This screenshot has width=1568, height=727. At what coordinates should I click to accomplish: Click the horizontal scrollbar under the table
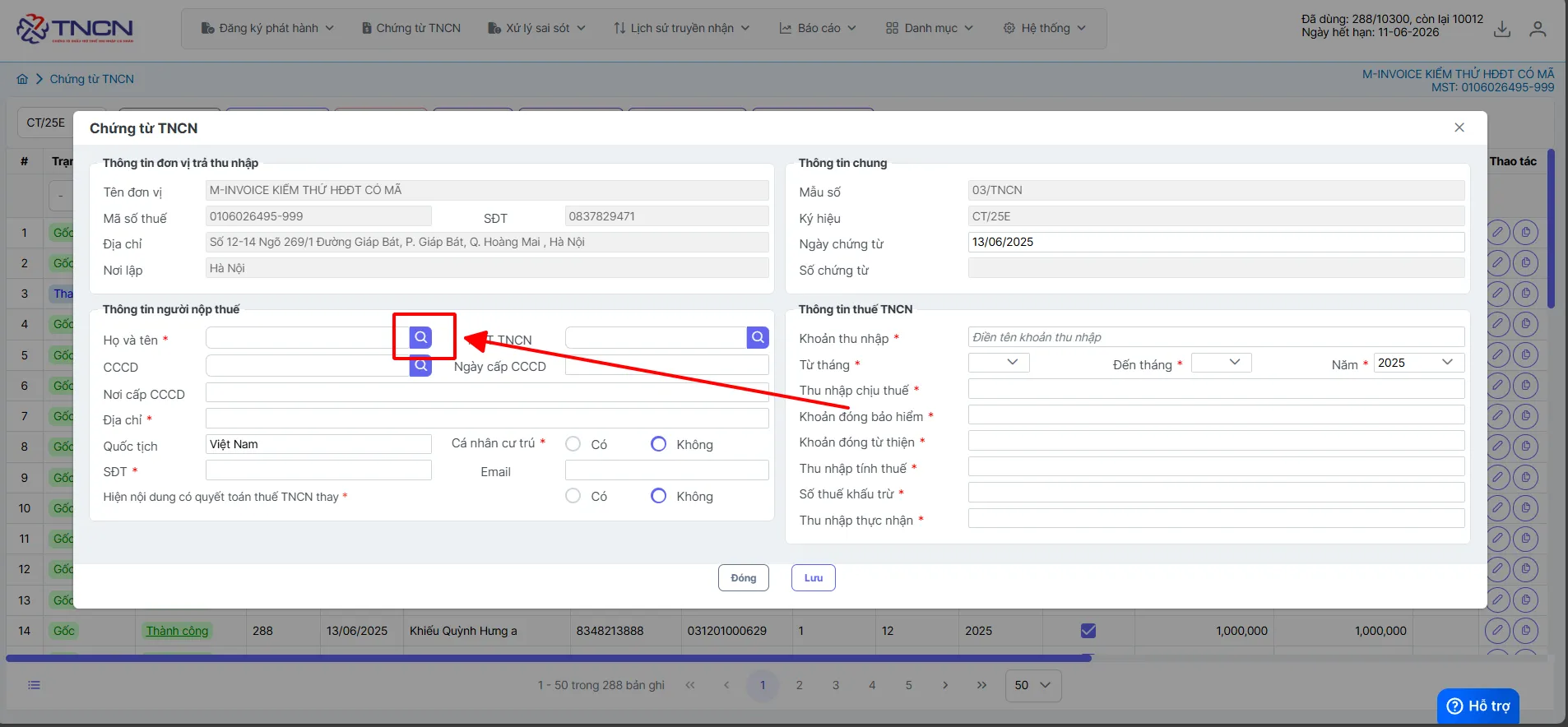pos(549,658)
